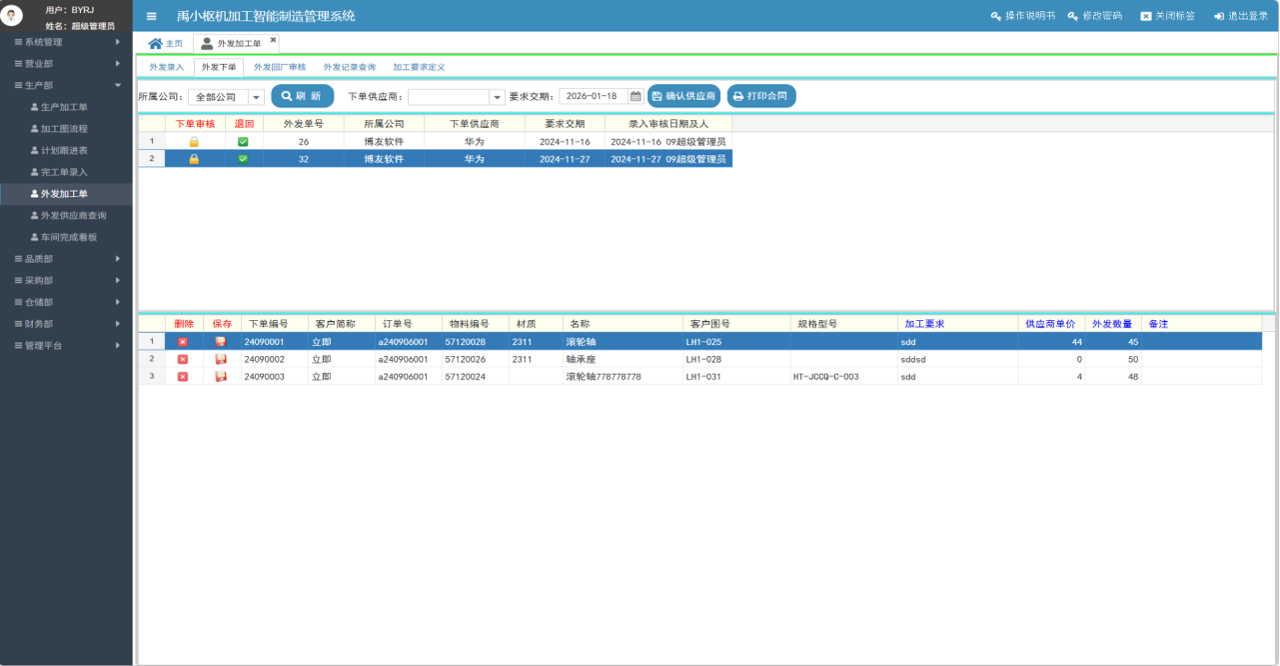Click the hamburger menu icon in header
This screenshot has height=666, width=1280.
[151, 16]
